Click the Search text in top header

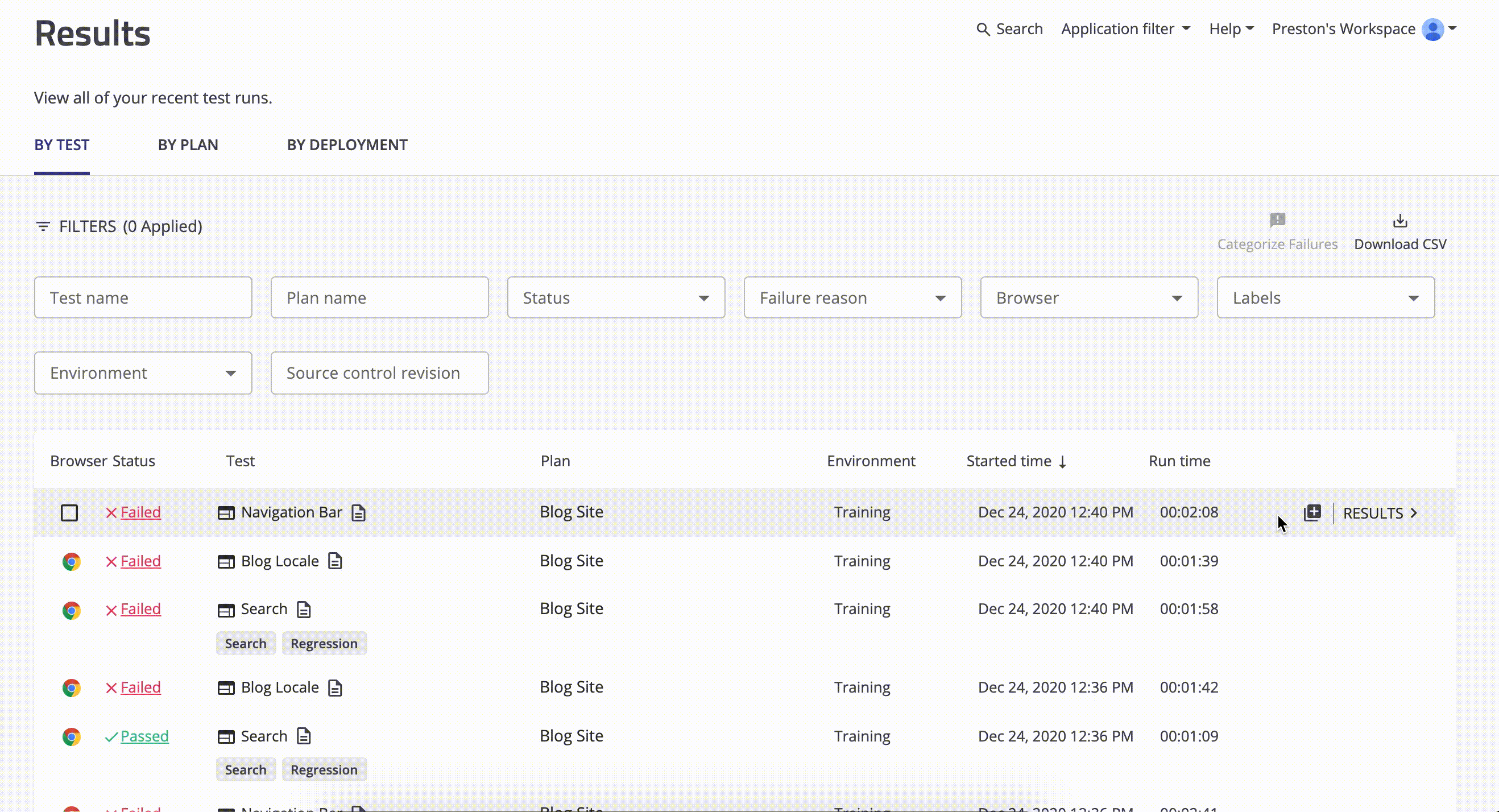[1019, 28]
